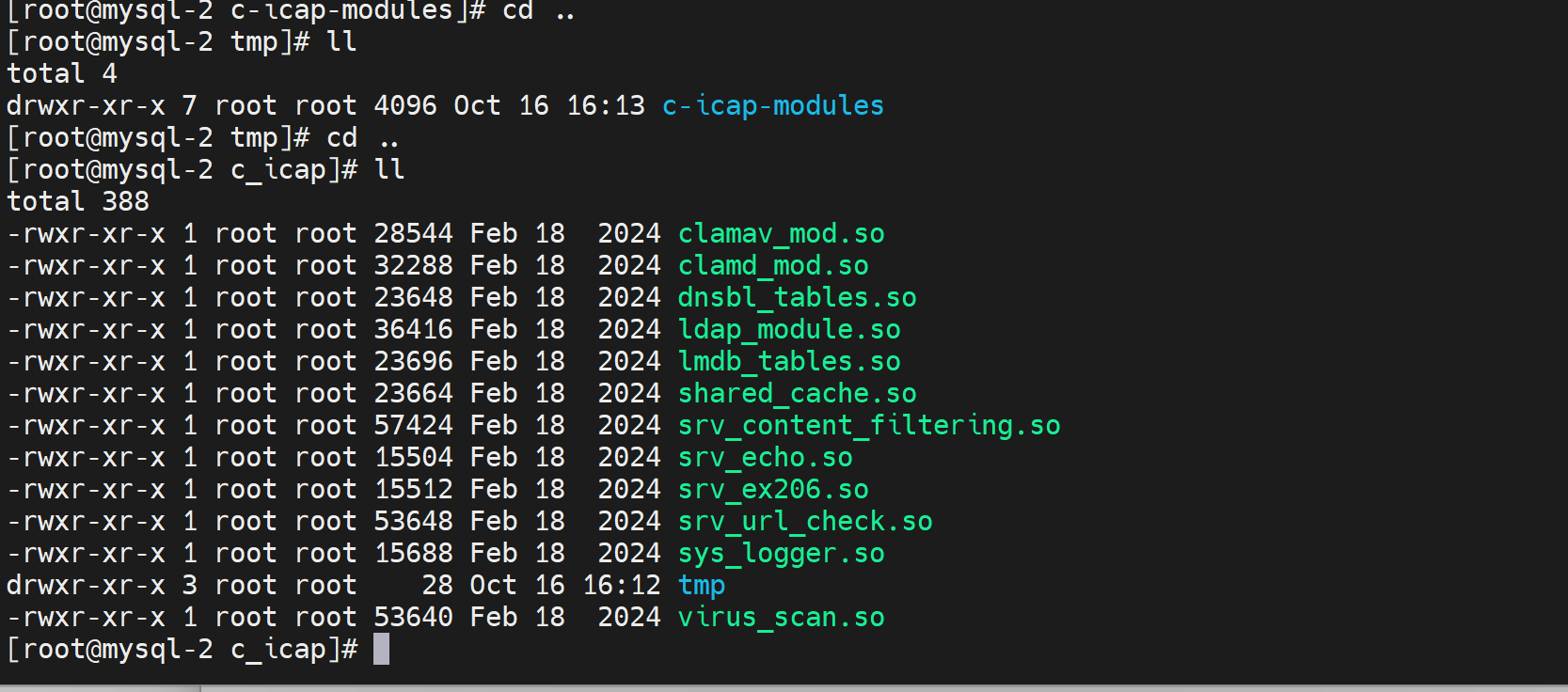Click the blue tmp directory name
The image size is (1568, 692).
coord(702,586)
